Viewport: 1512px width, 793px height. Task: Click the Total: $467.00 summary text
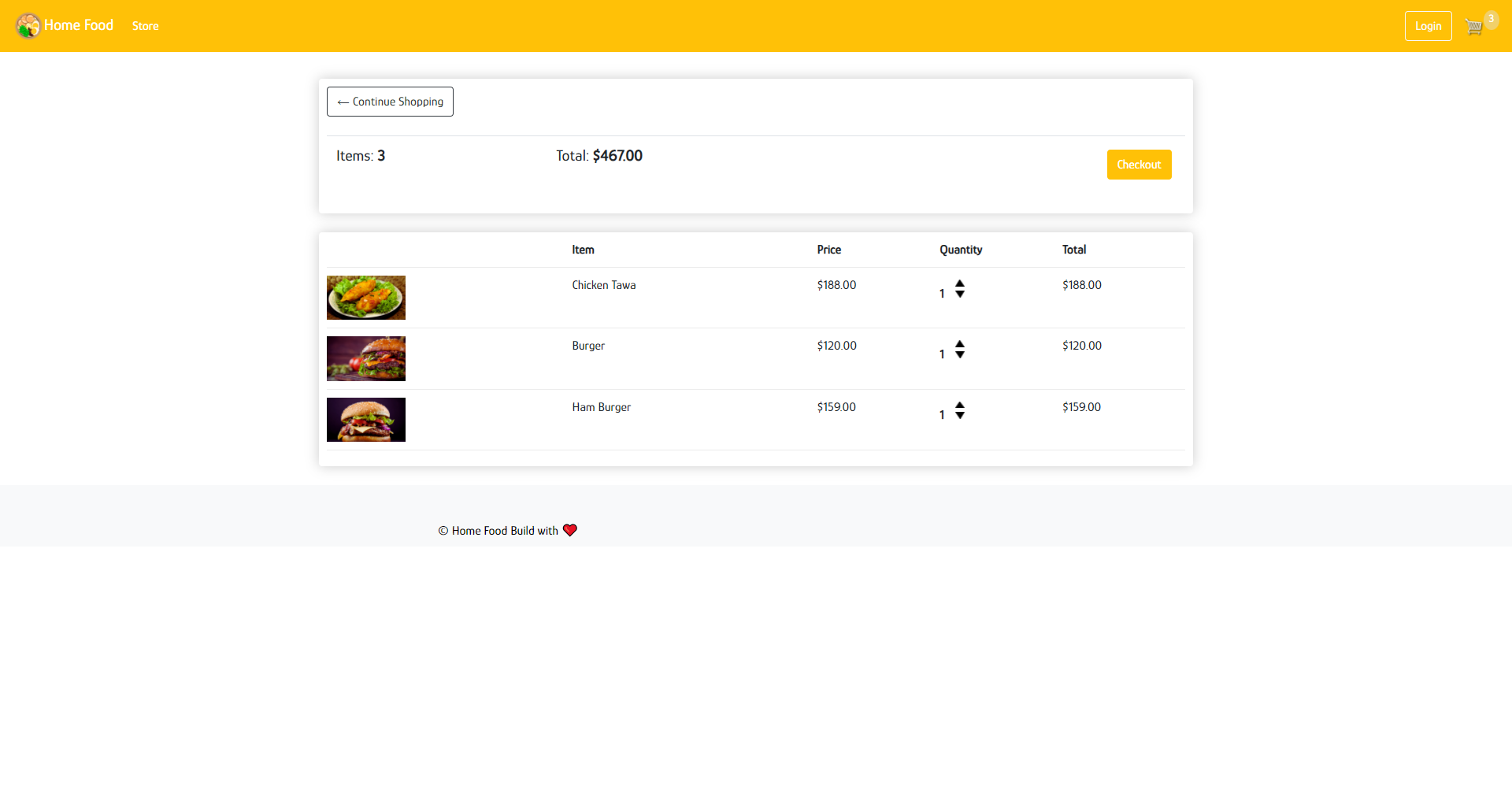599,156
